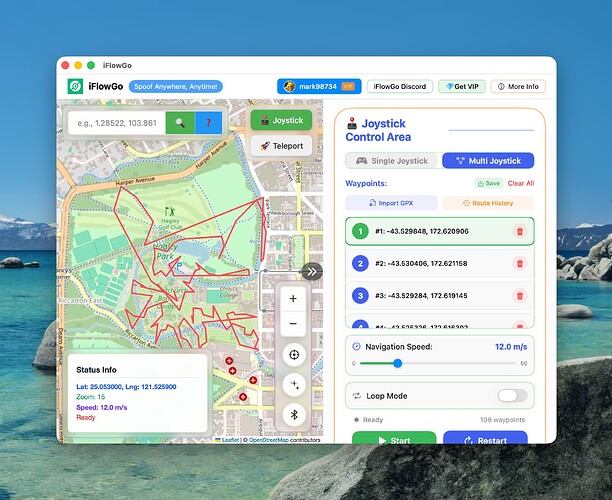612x500 pixels.
Task: Delete waypoint #3 with trash icon
Action: [520, 295]
